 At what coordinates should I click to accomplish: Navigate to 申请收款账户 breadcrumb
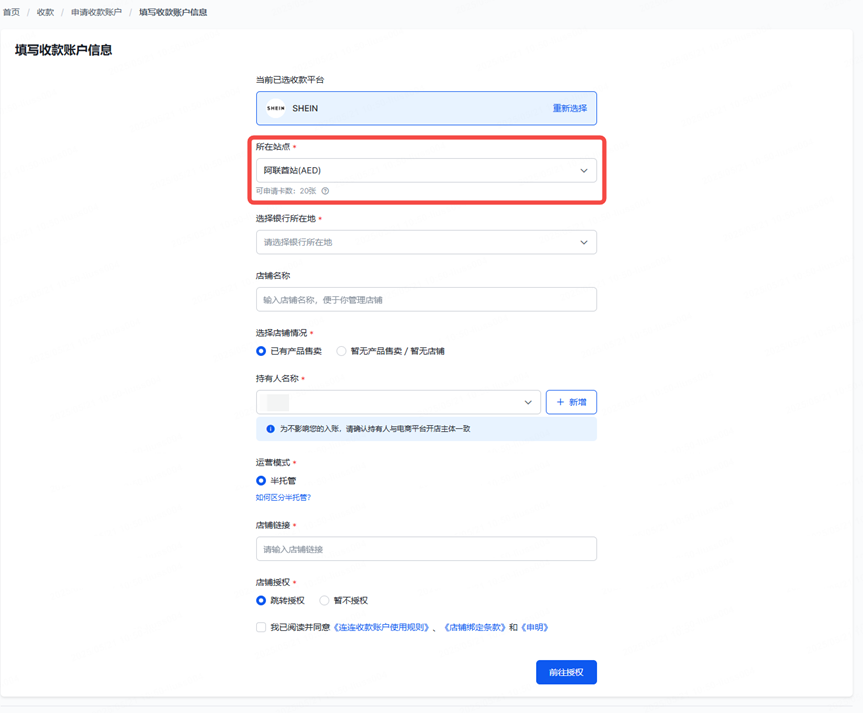(96, 12)
